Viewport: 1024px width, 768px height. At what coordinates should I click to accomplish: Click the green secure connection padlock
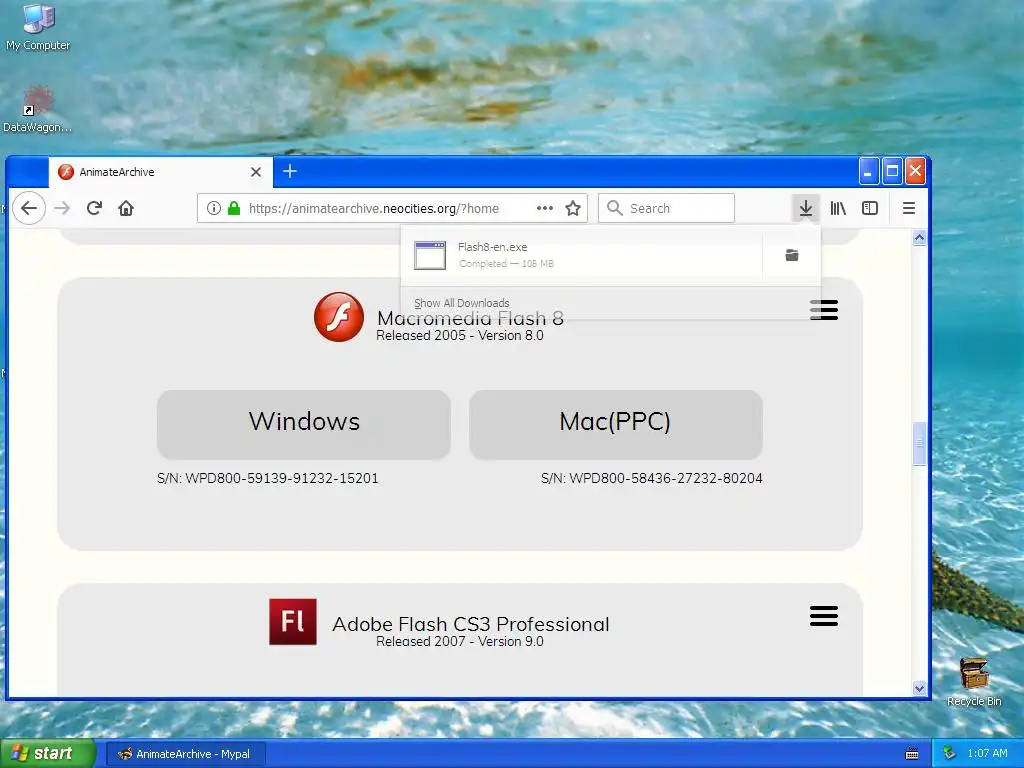234,208
